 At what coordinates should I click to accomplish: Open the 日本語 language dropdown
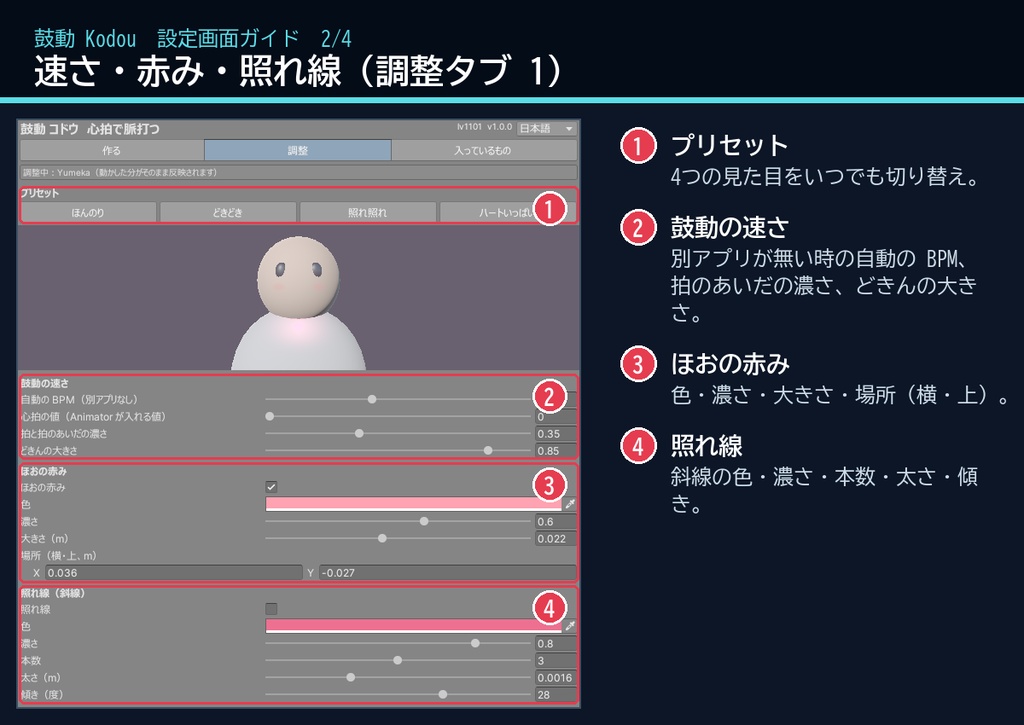pos(547,129)
